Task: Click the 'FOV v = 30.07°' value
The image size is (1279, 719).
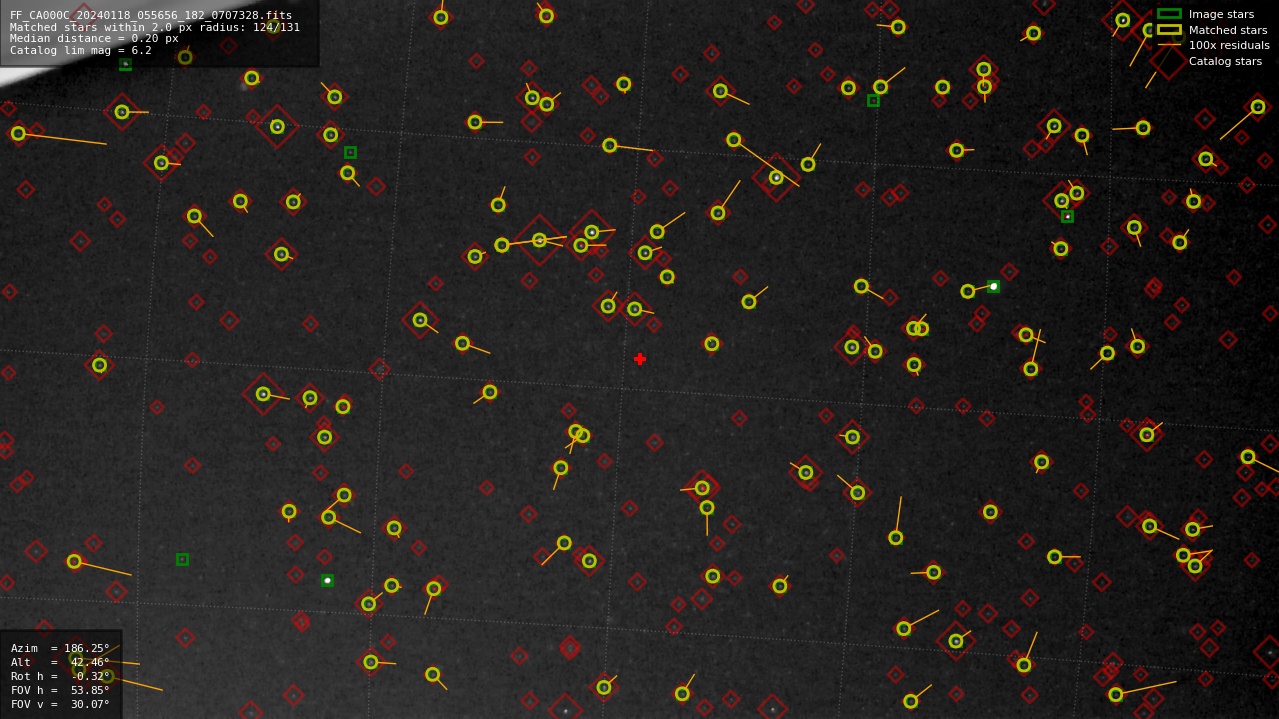Action: 60,704
